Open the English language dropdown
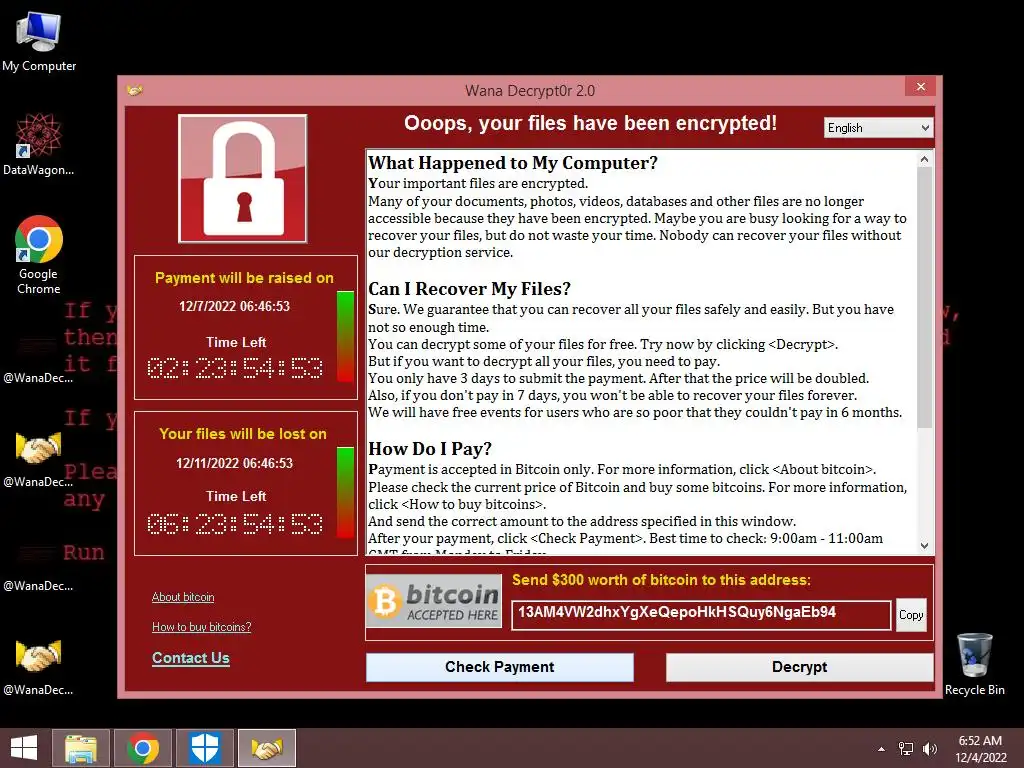 coord(878,128)
